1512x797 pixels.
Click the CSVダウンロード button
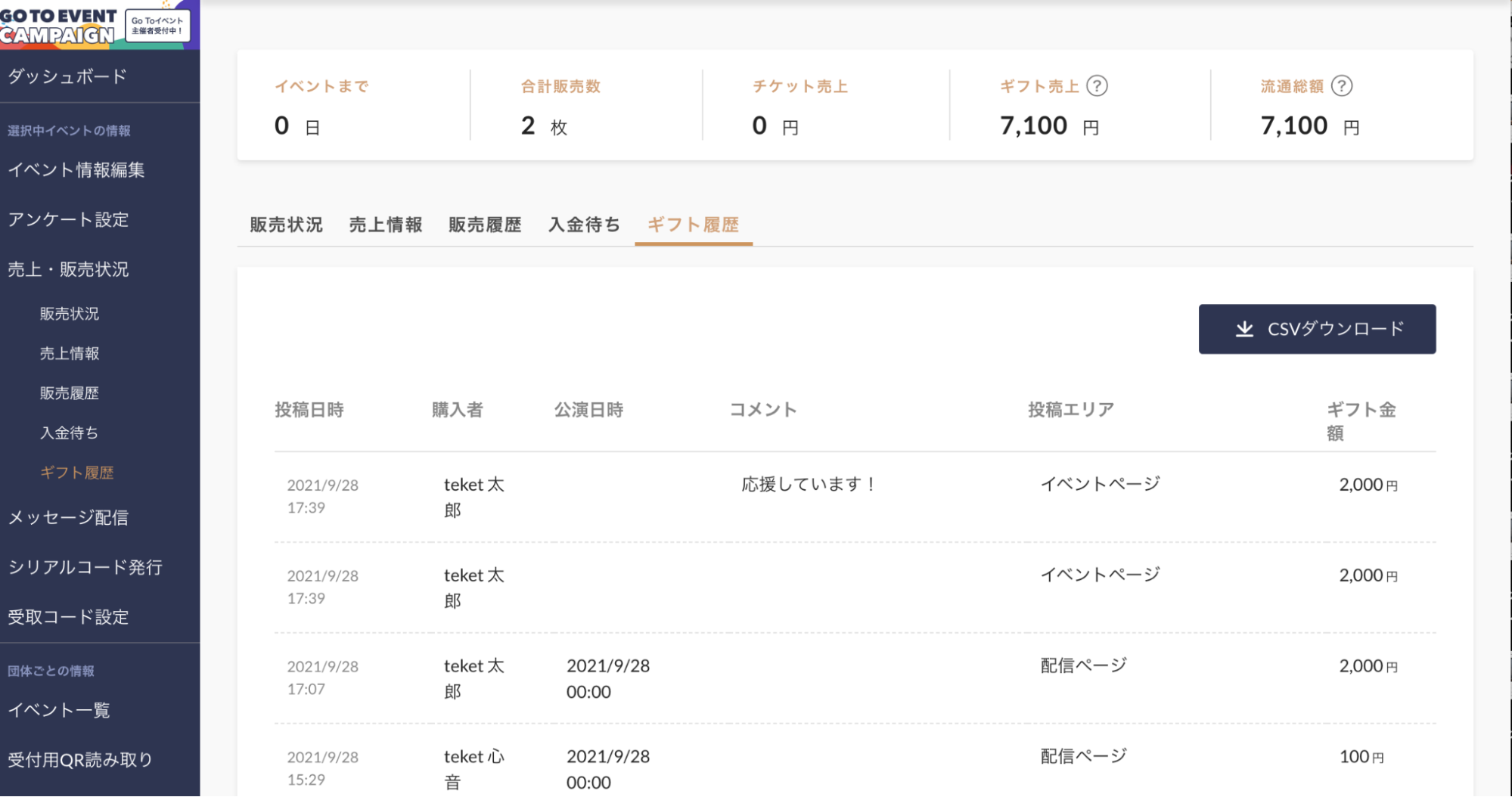coord(1317,329)
